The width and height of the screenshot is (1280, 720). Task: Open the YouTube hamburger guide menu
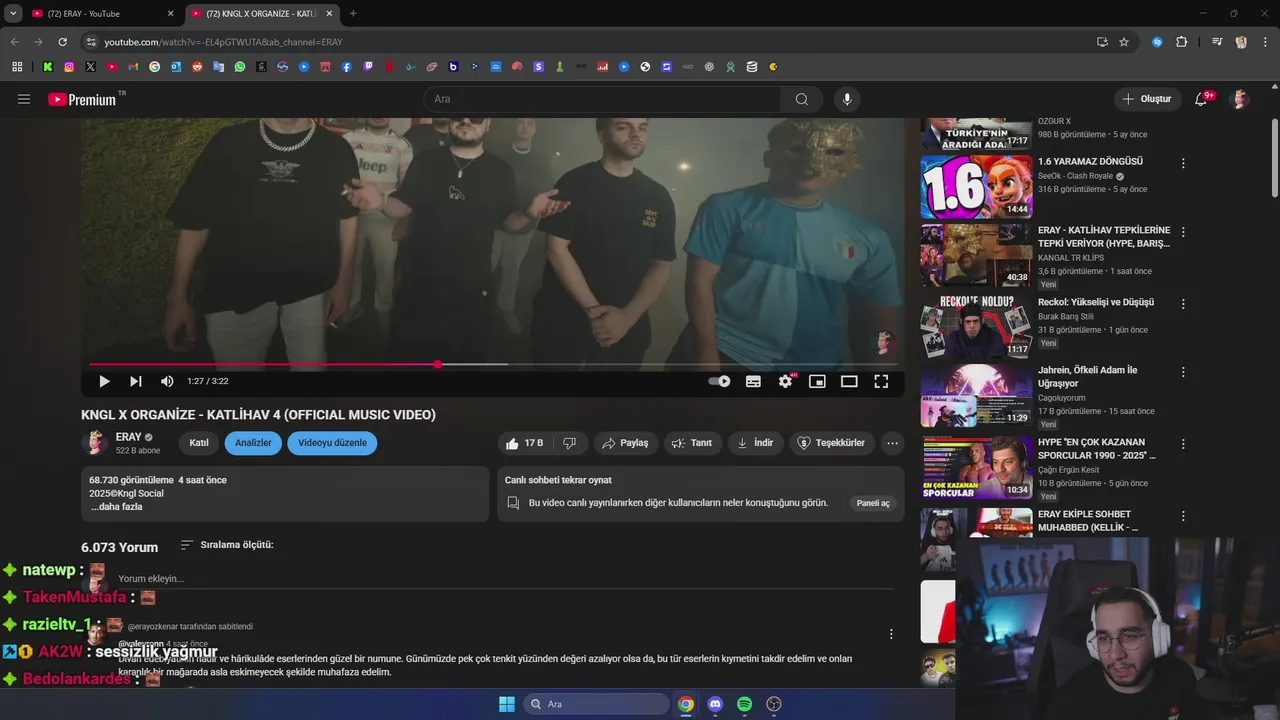point(24,99)
